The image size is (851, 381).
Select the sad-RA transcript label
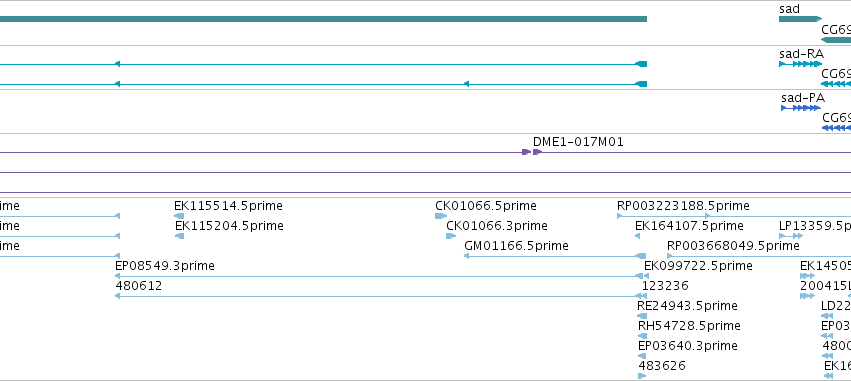click(x=801, y=54)
